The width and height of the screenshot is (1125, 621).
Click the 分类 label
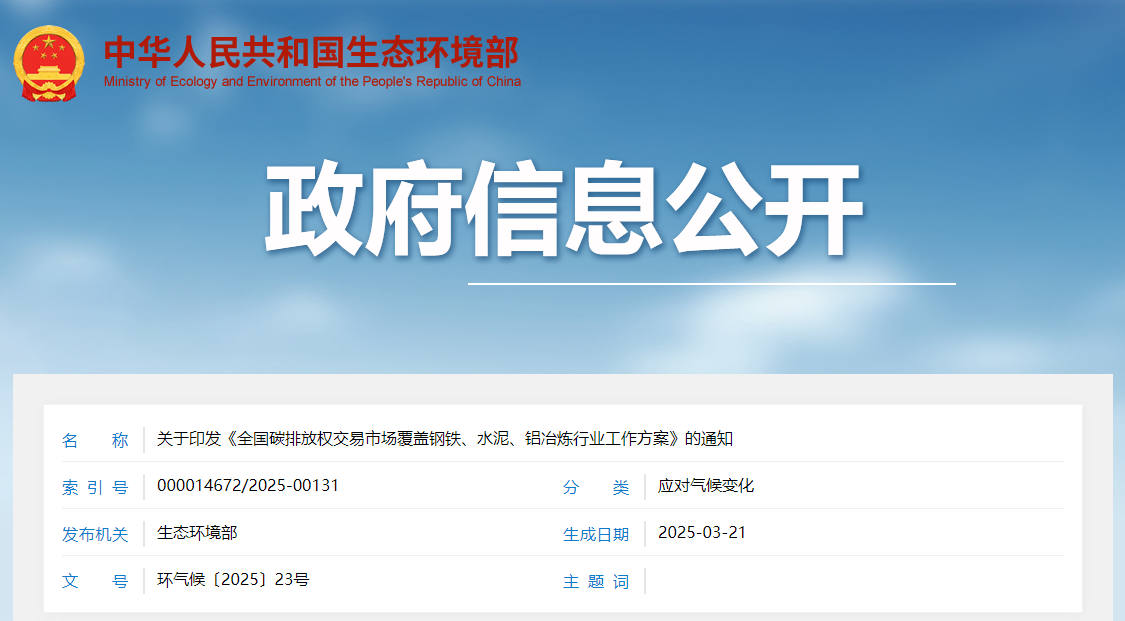point(596,488)
